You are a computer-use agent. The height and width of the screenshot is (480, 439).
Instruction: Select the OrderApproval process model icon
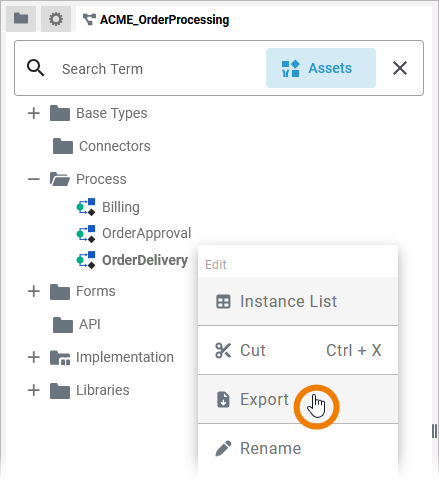point(86,233)
